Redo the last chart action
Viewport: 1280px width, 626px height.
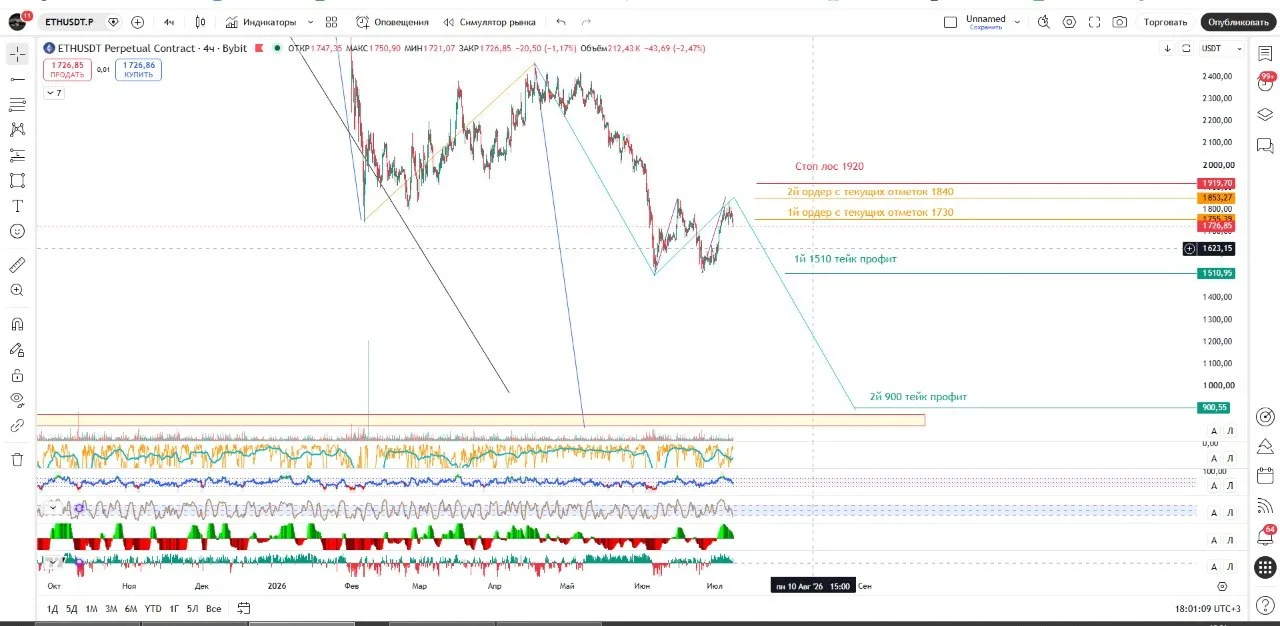(x=586, y=21)
